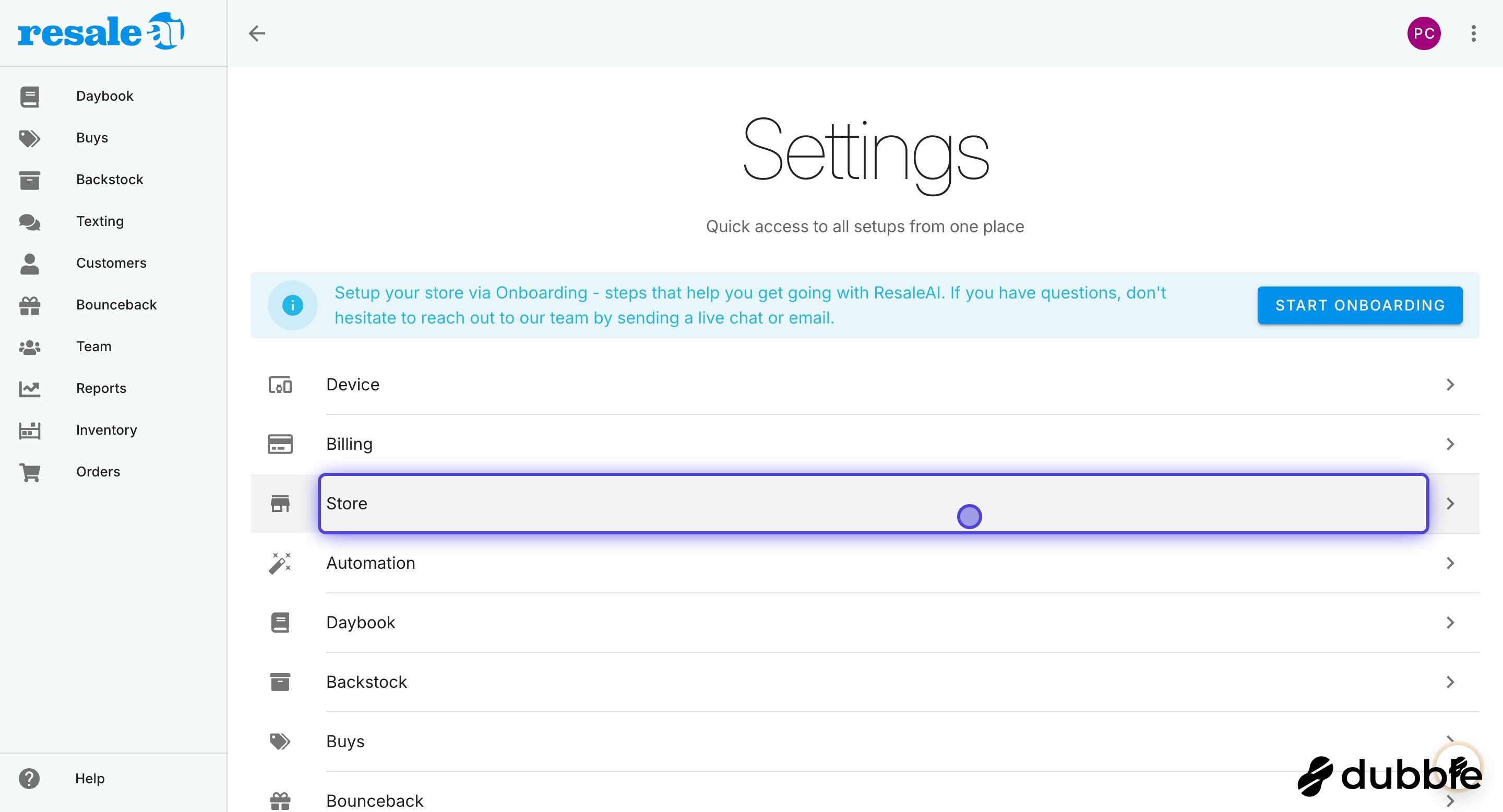
Task: Expand the Automation row chevron
Action: point(1450,563)
